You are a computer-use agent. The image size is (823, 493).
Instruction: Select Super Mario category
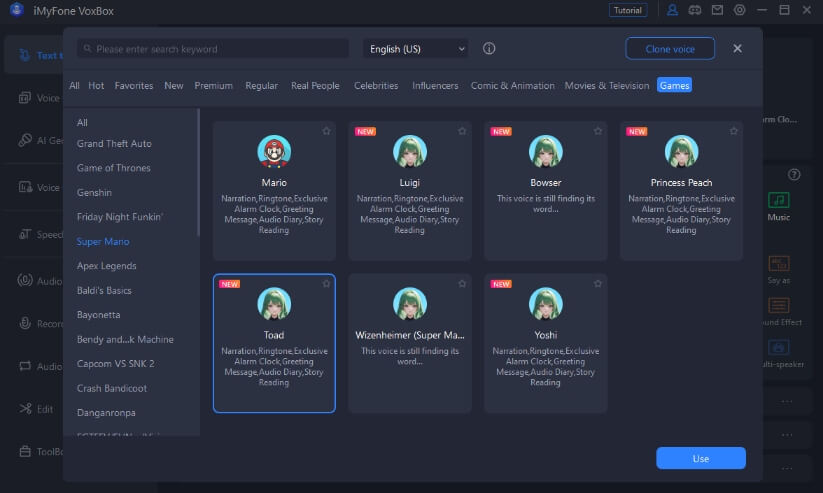(x=103, y=242)
